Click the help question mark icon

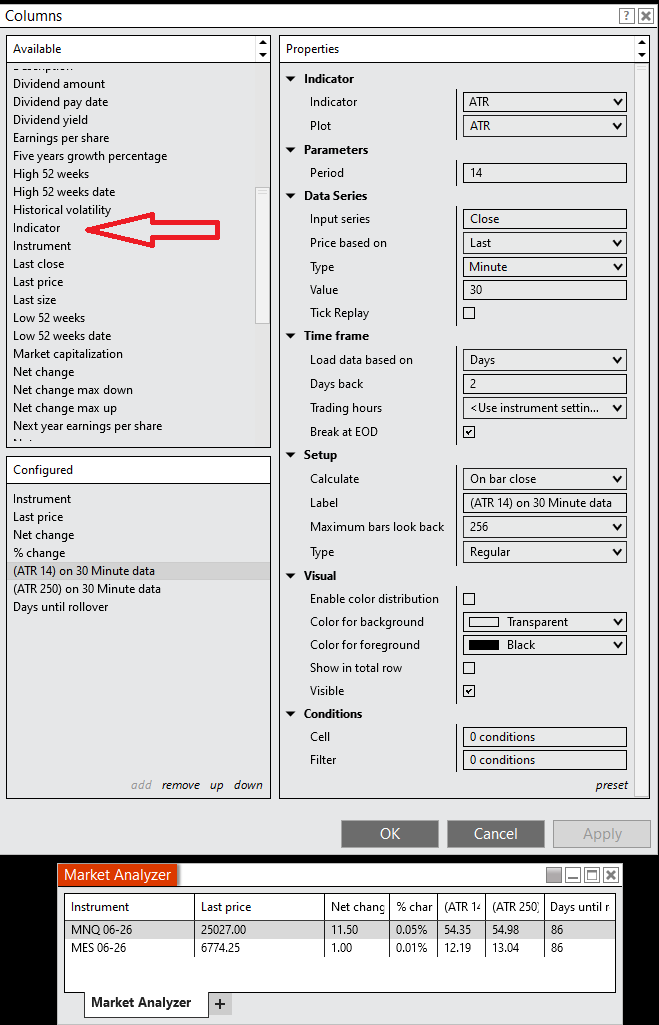pyautogui.click(x=626, y=15)
